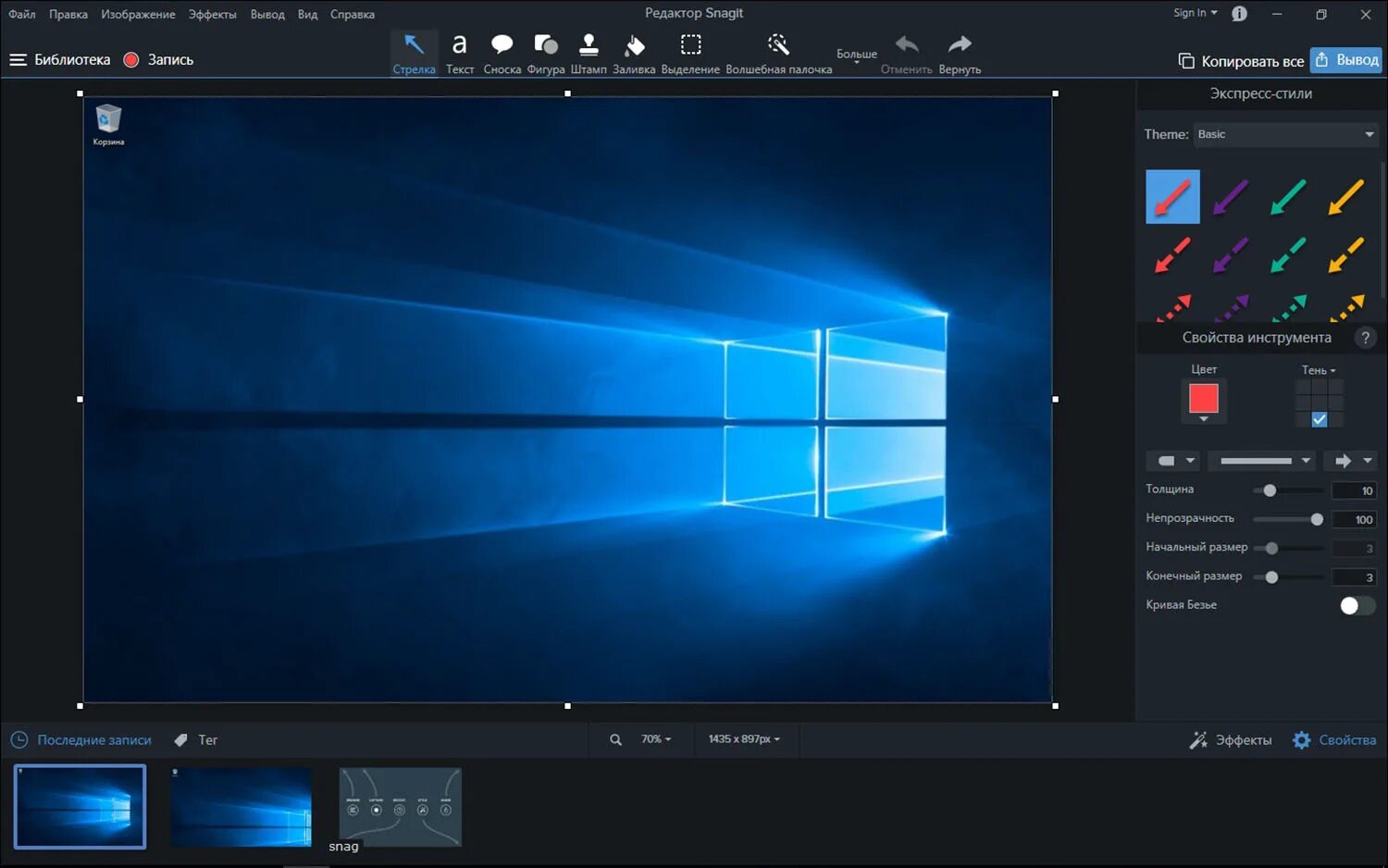The image size is (1388, 868).
Task: Select the Выделение selection tool
Action: 690,54
